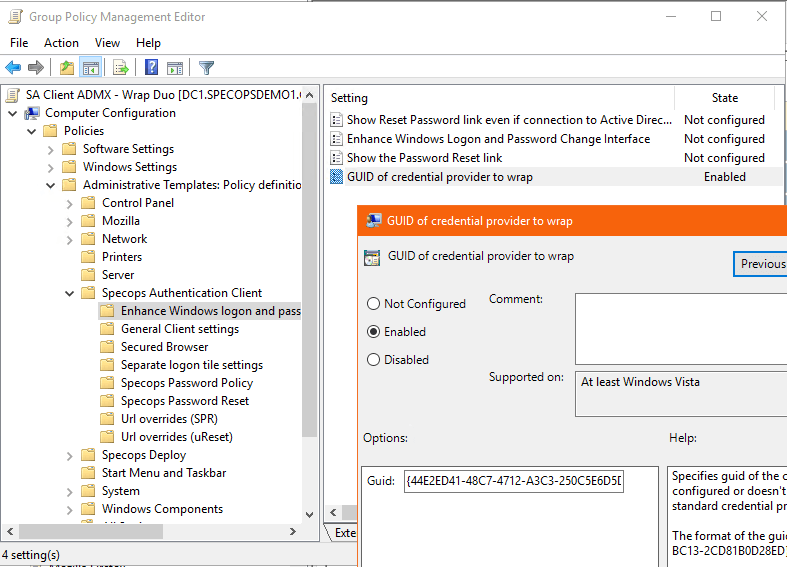Collapse the Policies node

click(x=32, y=131)
